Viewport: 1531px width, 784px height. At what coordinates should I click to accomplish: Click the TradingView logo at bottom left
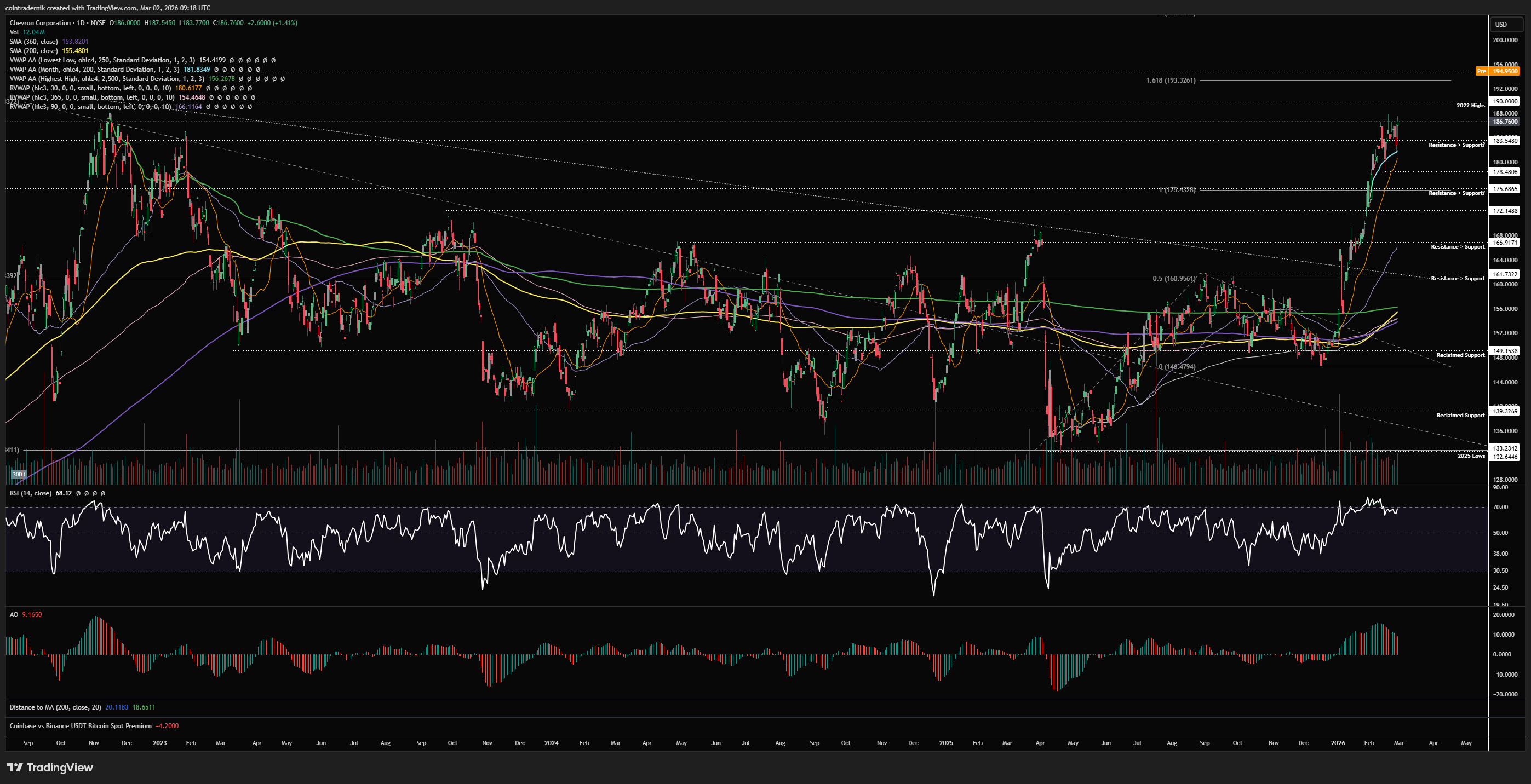(50, 768)
